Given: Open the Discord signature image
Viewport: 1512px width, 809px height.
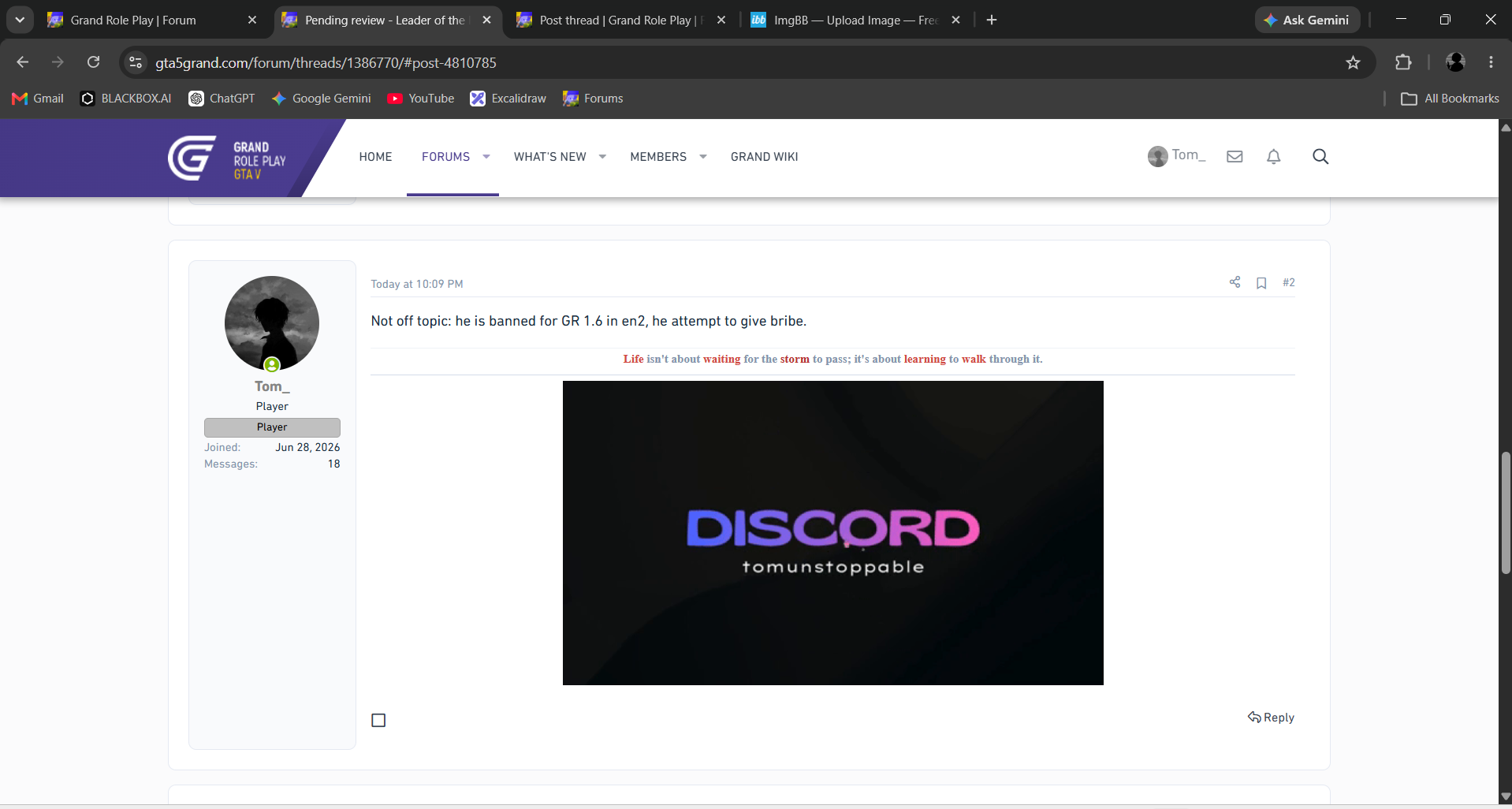Looking at the screenshot, I should (833, 533).
